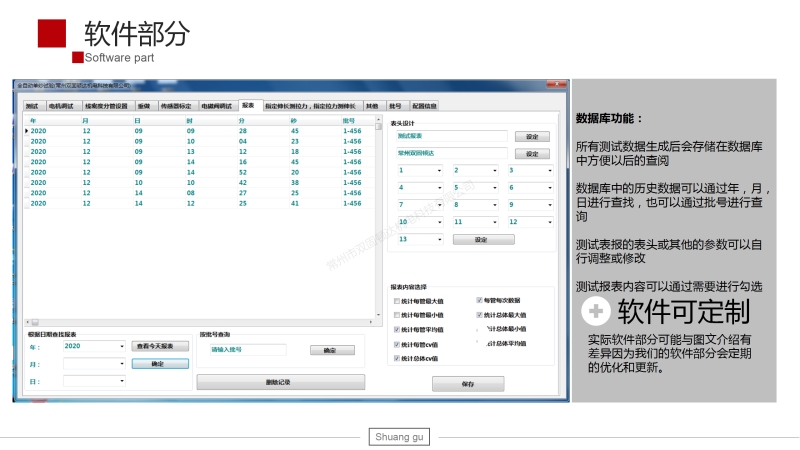This screenshot has width=800, height=450.
Task: Open the 电机调试 tab
Action: click(x=62, y=105)
